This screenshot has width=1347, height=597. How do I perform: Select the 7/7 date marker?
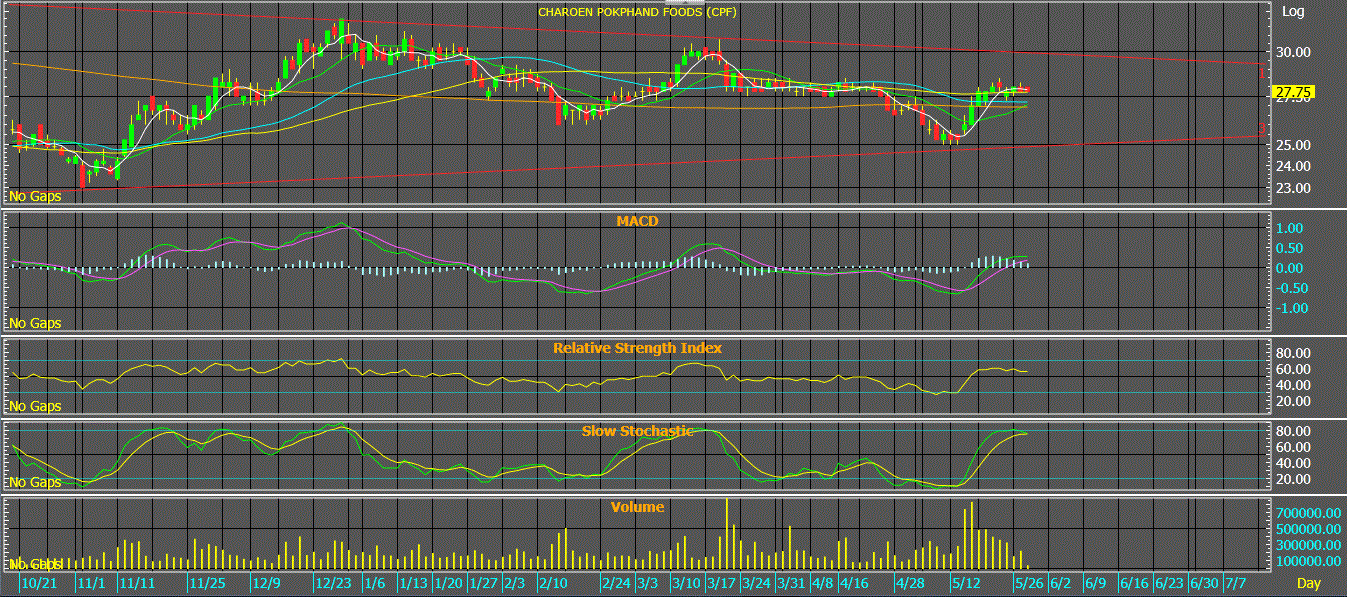coord(1235,583)
